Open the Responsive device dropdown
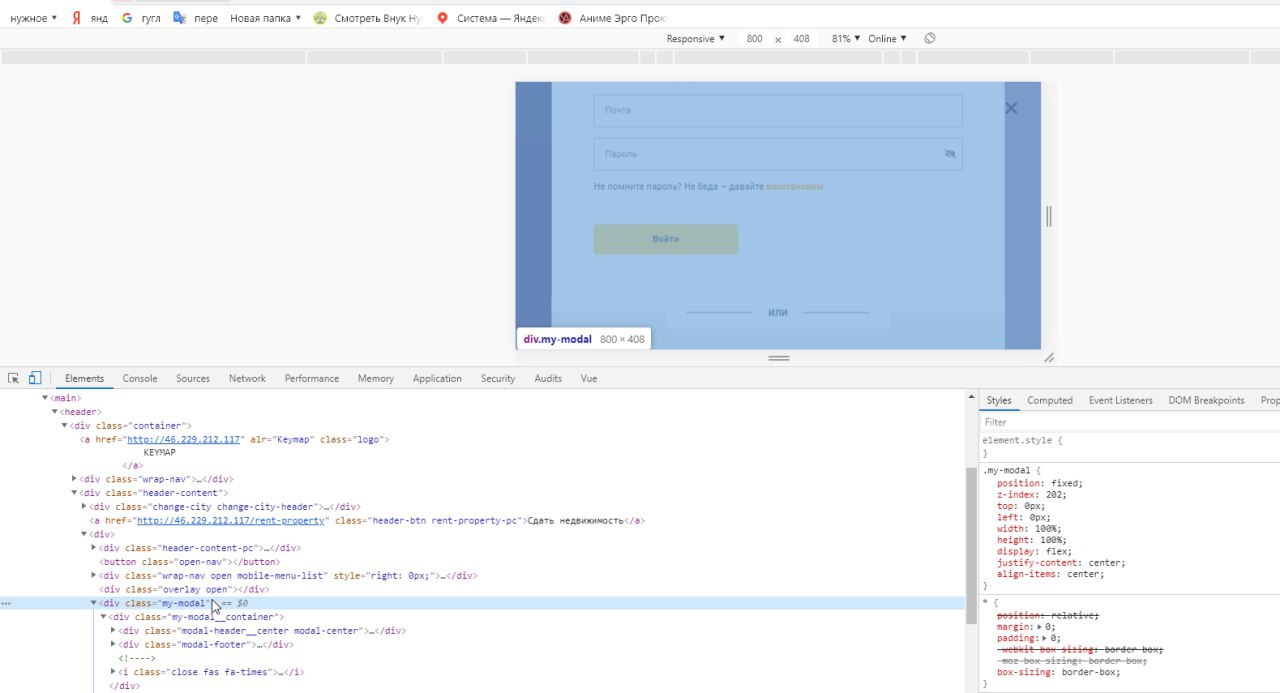 pos(696,38)
